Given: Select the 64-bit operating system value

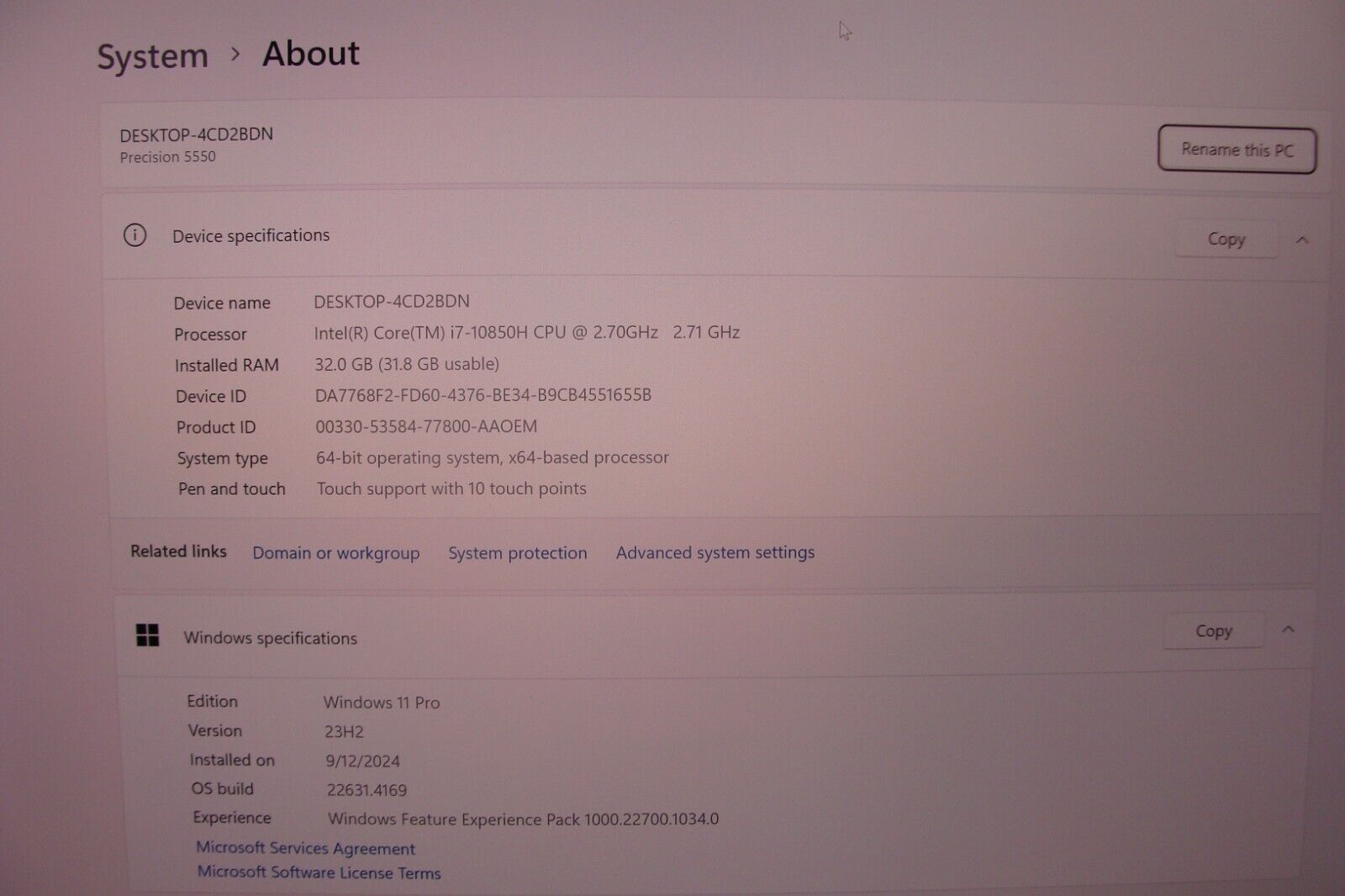Looking at the screenshot, I should [493, 457].
